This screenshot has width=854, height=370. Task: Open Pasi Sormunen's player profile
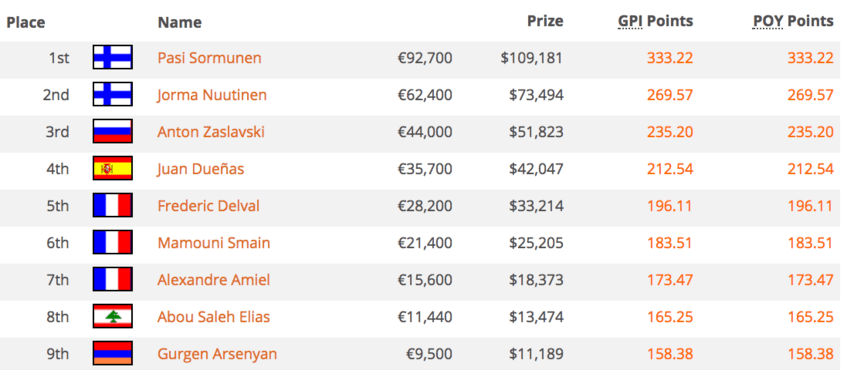209,58
